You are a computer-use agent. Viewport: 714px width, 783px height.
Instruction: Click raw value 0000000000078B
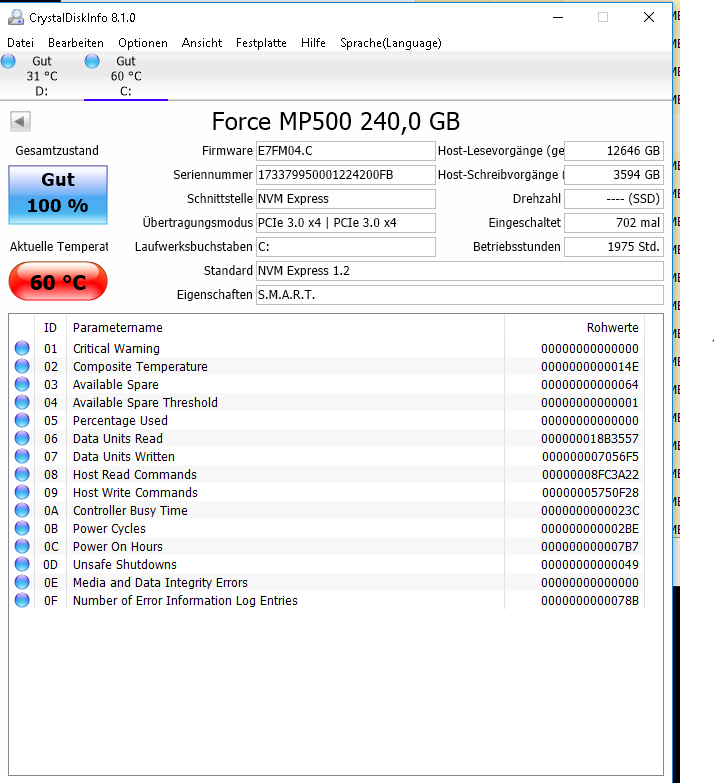590,600
